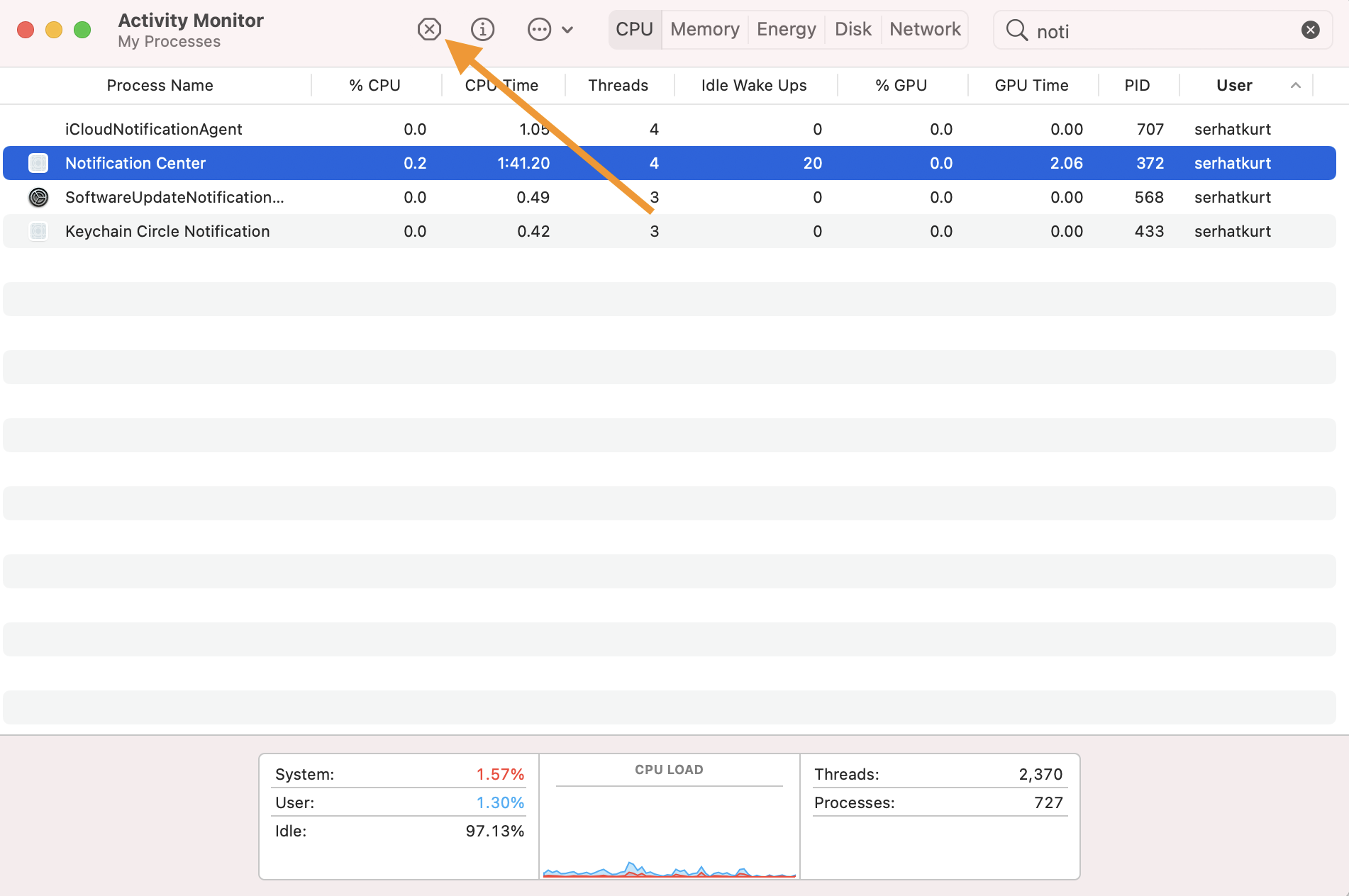1349x896 pixels.
Task: Open the process Info (i) icon
Action: tap(482, 29)
